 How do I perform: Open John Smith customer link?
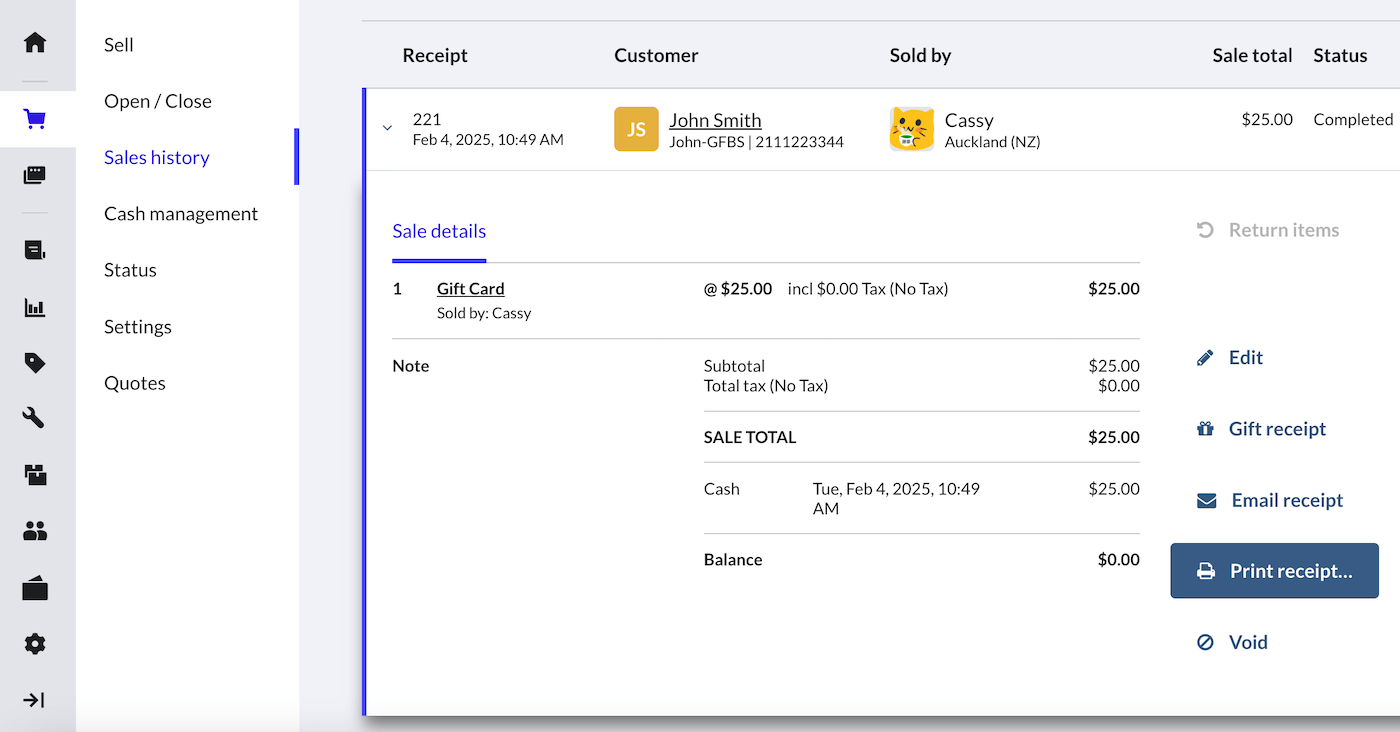pyautogui.click(x=715, y=120)
